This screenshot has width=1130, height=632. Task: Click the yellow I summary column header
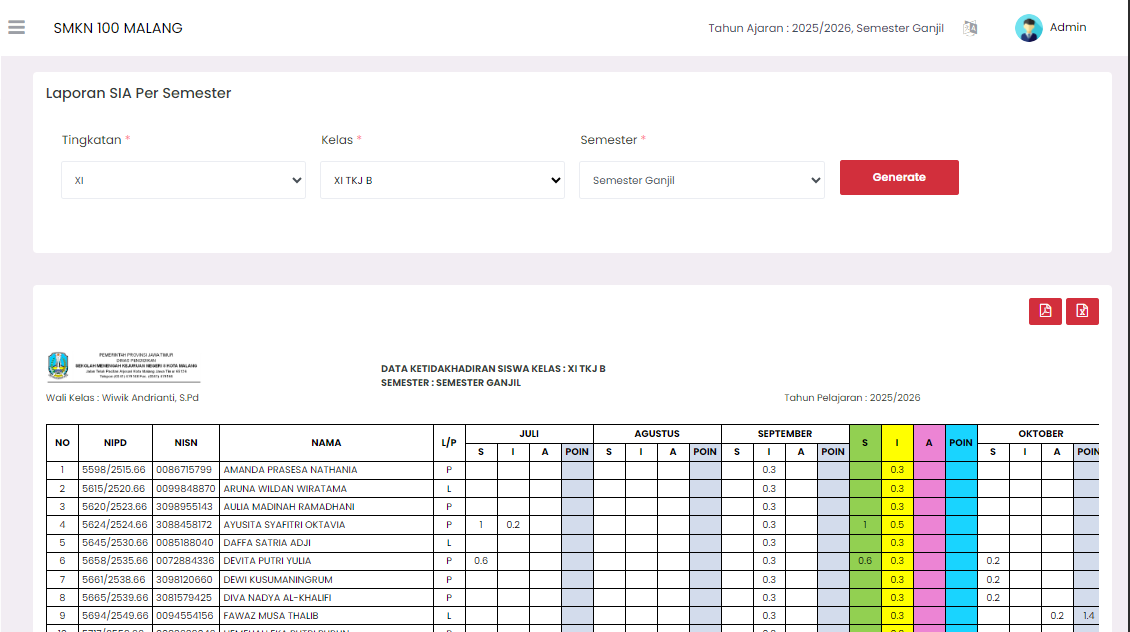[897, 443]
